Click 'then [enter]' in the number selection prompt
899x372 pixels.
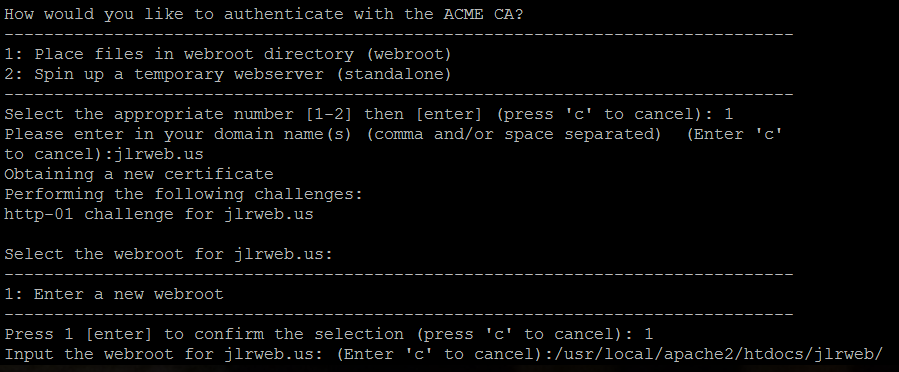click(423, 114)
